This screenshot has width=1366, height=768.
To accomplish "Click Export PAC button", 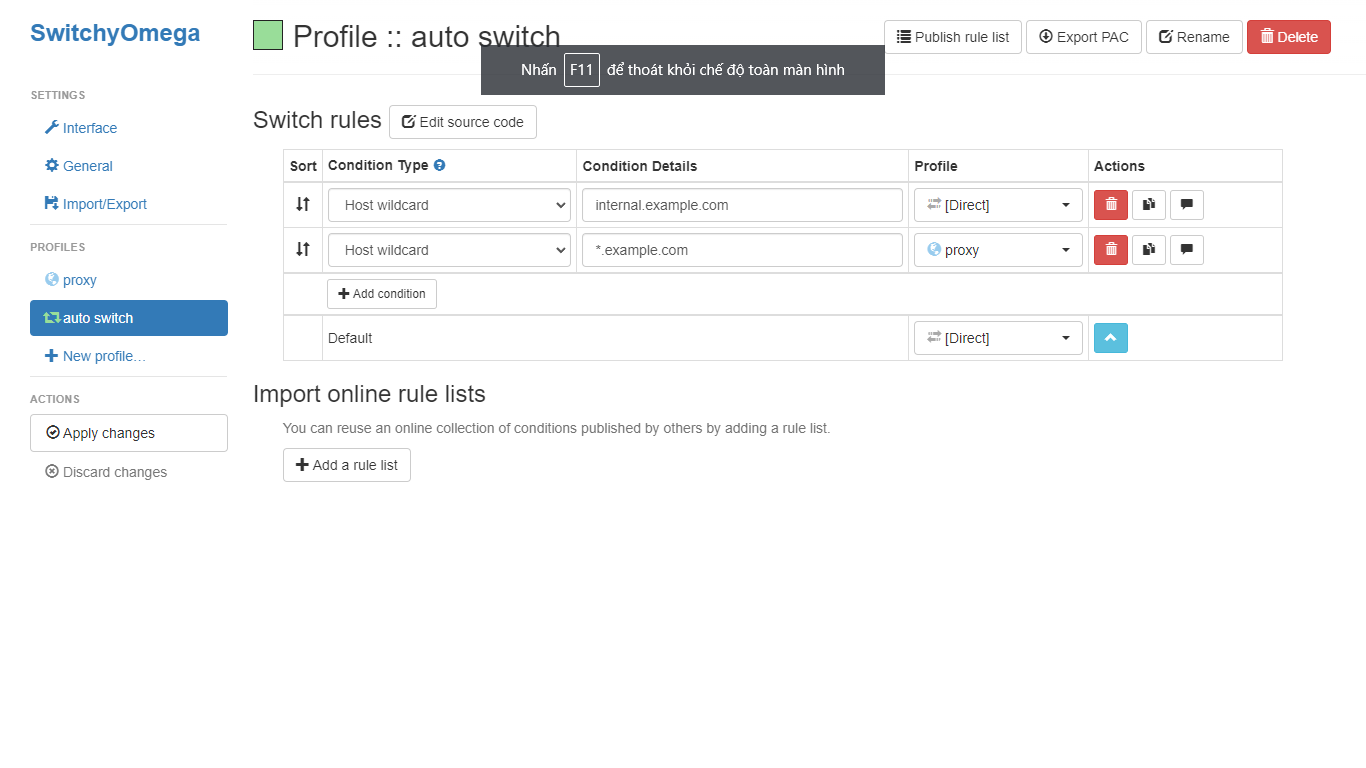I will (x=1084, y=37).
